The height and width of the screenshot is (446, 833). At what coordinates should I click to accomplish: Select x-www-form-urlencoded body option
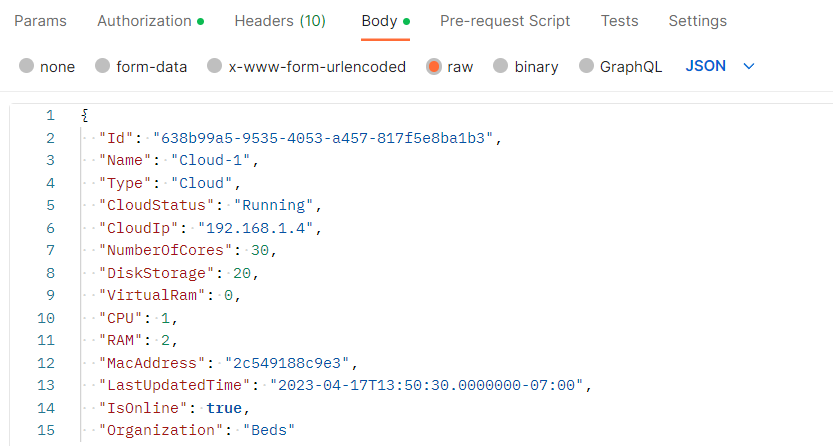(215, 66)
